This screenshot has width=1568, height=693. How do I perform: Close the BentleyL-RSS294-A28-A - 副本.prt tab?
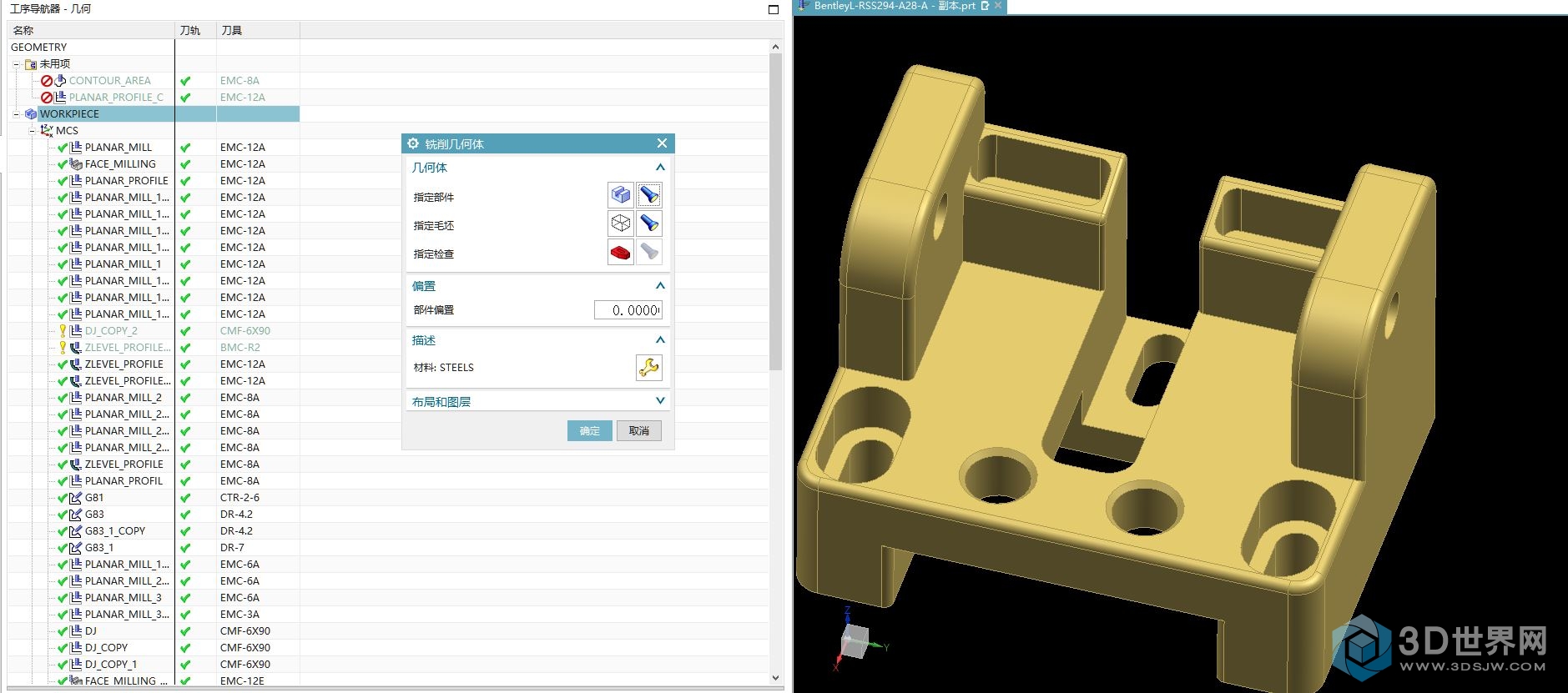pyautogui.click(x=998, y=6)
